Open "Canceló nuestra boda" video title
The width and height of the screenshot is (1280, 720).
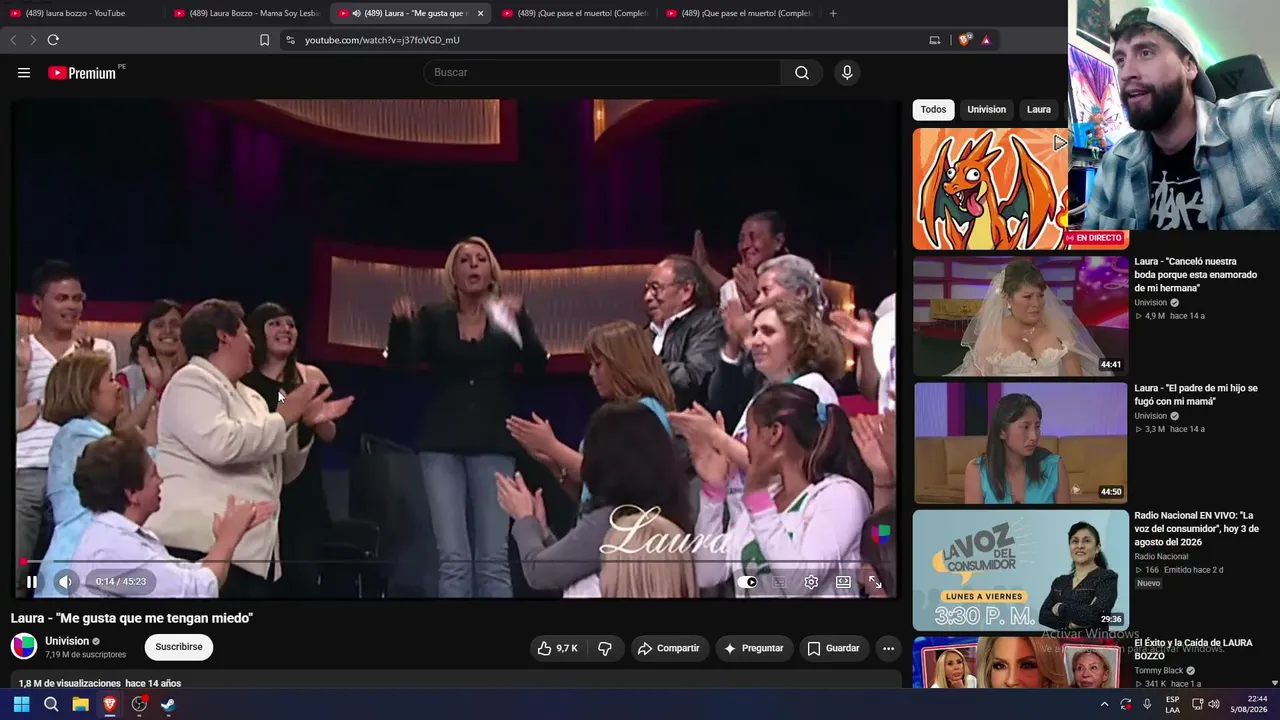click(1196, 275)
